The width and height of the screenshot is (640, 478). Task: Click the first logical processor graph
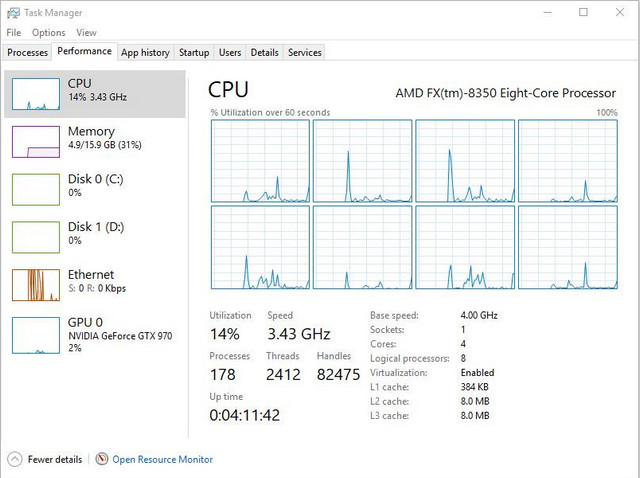coord(259,160)
